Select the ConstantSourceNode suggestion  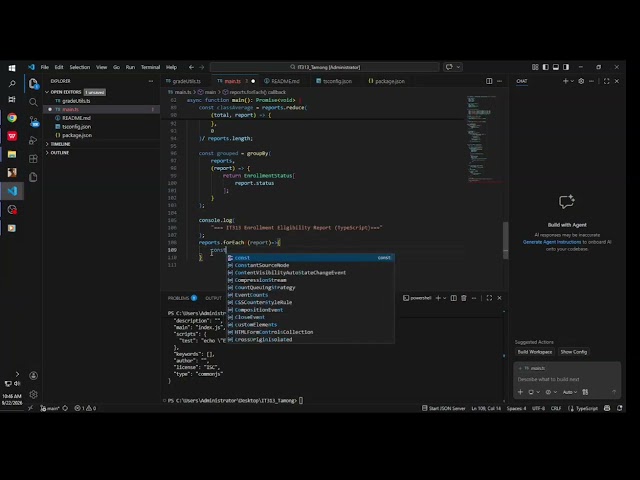point(311,265)
